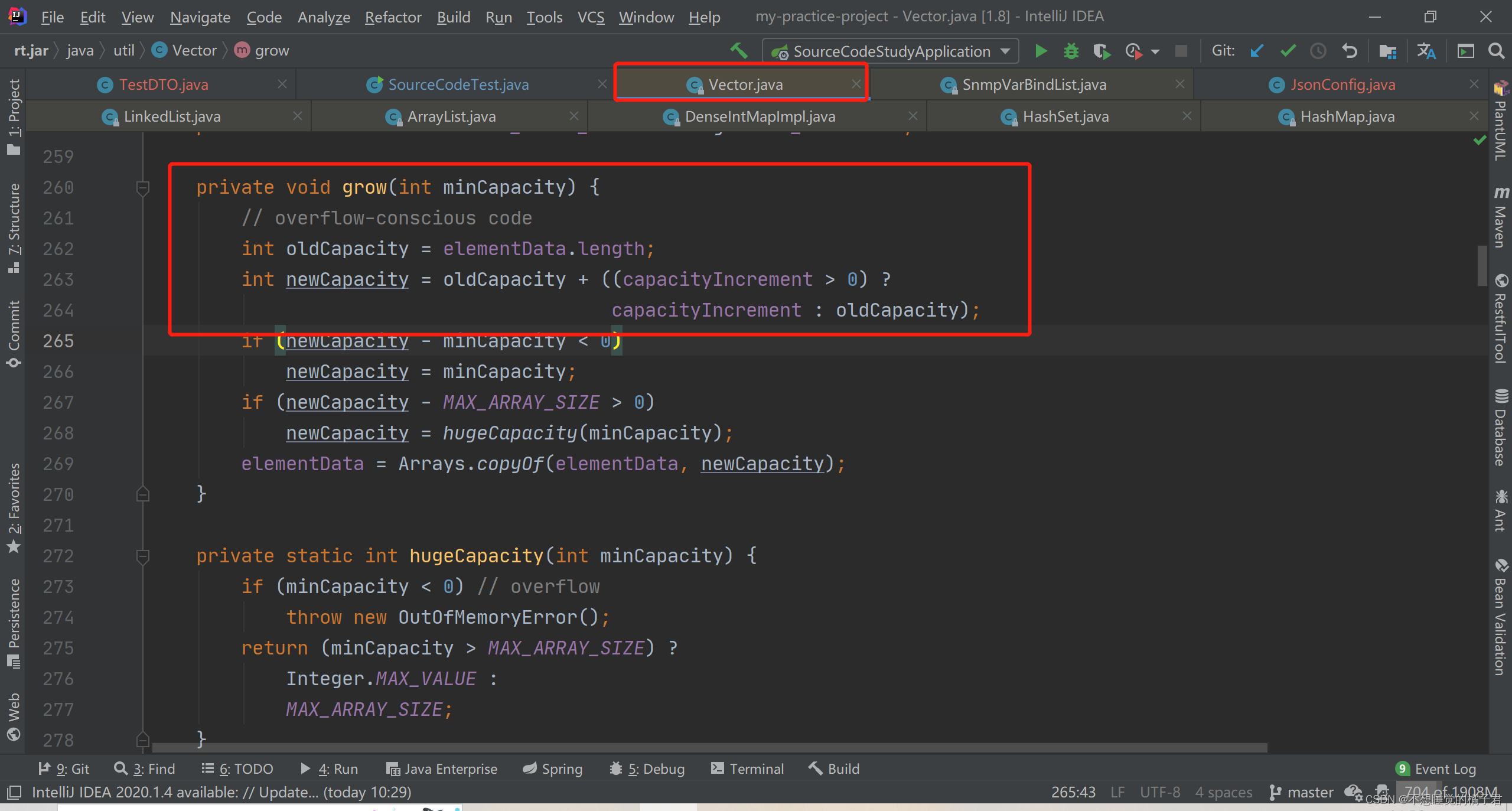Open the Ant side panel
Image resolution: width=1512 pixels, height=811 pixels.
coord(1500,510)
